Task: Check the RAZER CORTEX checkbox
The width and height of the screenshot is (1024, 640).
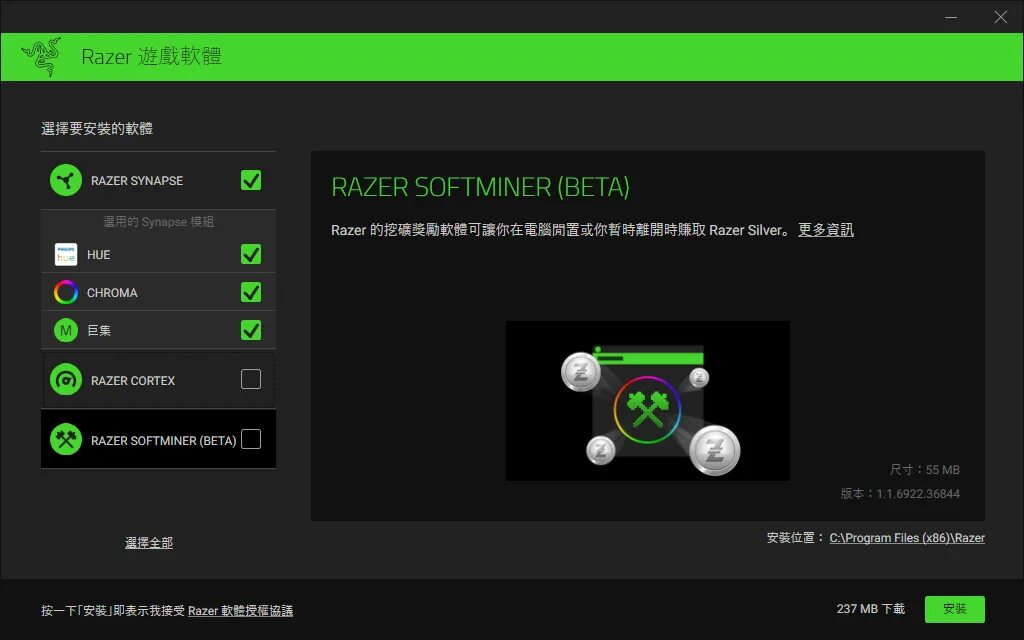Action: point(251,379)
